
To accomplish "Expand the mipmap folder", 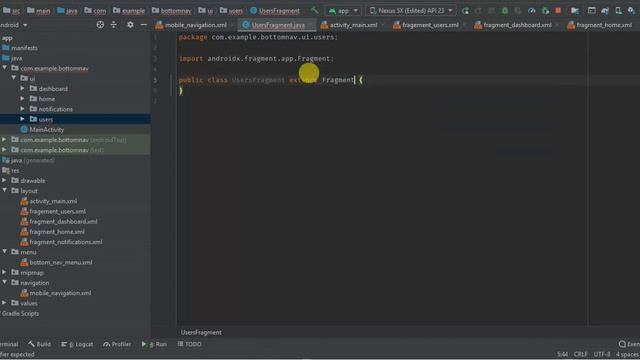I will click(x=4, y=272).
